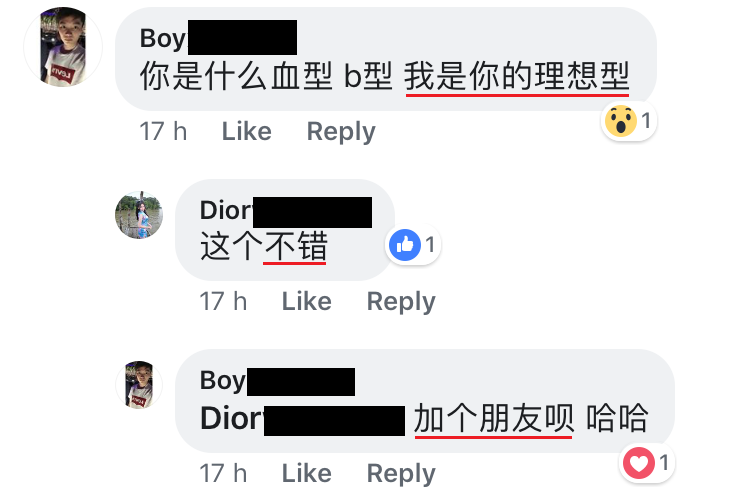Image resolution: width=749 pixels, height=495 pixels.
Task: Like the 加个朋友呗 哈哈 reply
Action: 306,473
